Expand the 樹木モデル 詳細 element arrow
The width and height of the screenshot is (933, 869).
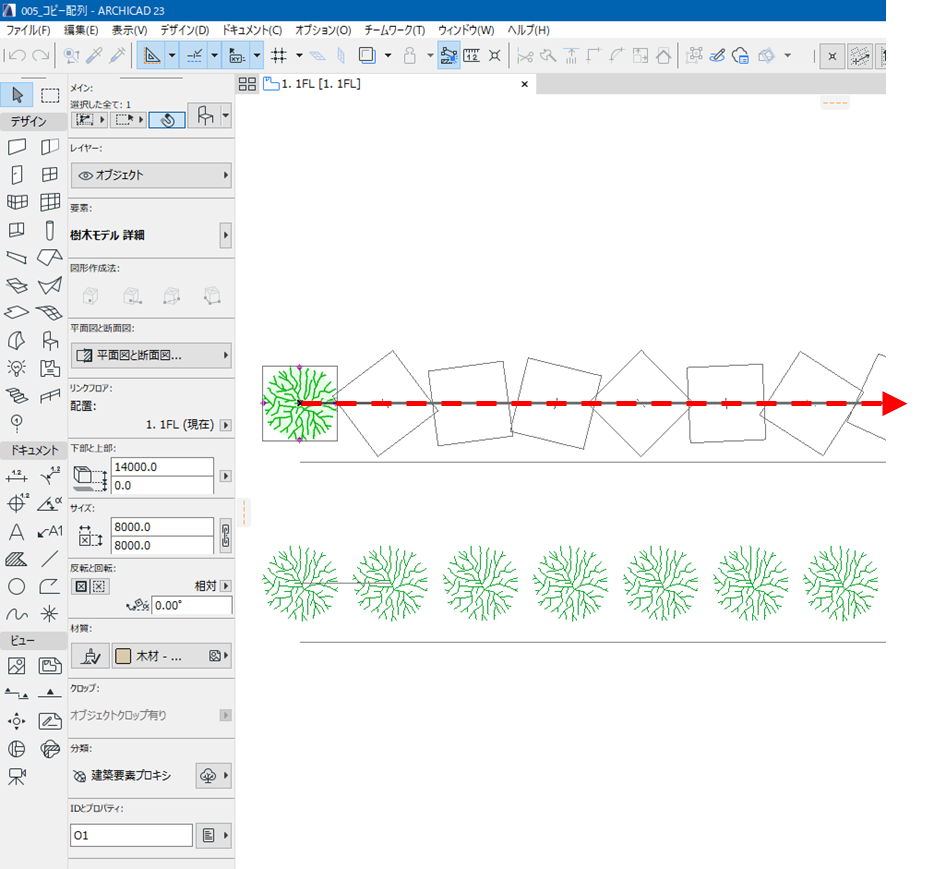point(226,235)
